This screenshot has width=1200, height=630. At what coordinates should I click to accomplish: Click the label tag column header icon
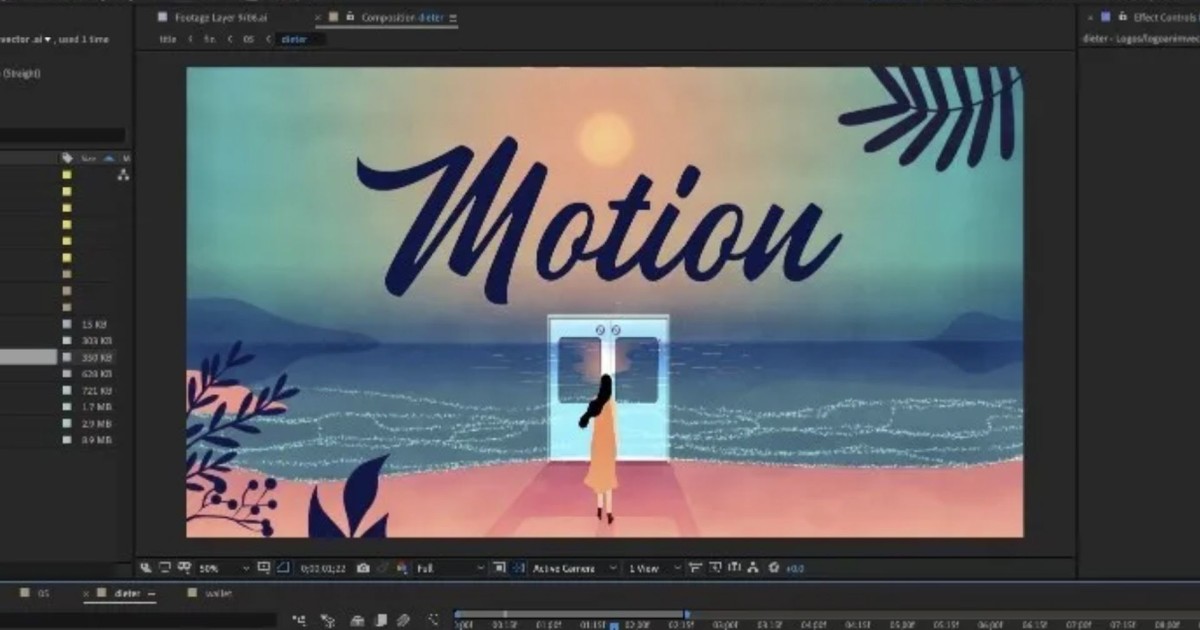67,158
